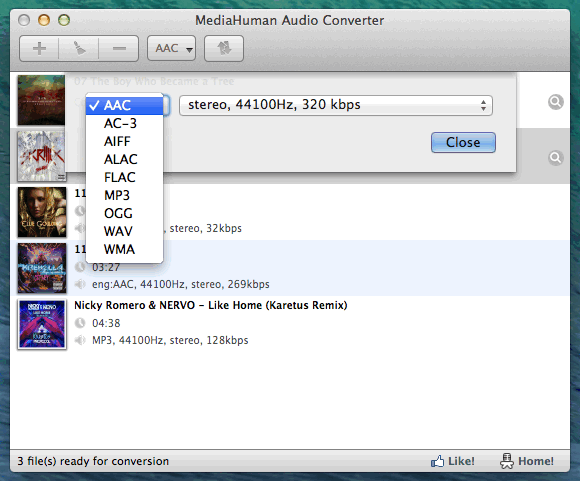Select the Nicky Romero & NERVO track title
The height and width of the screenshot is (481, 580).
point(211,305)
